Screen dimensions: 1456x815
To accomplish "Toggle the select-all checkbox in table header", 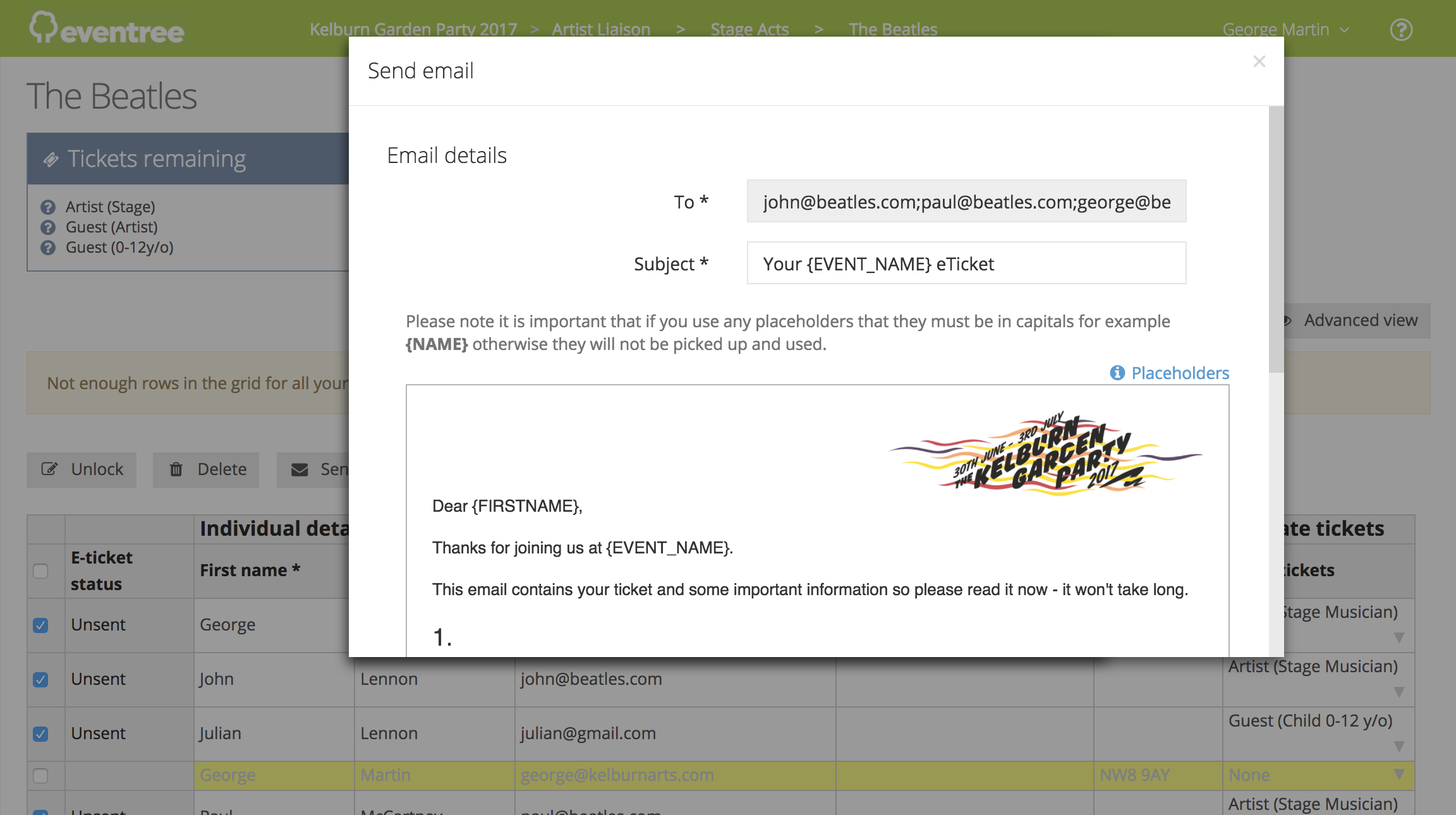I will pyautogui.click(x=40, y=571).
